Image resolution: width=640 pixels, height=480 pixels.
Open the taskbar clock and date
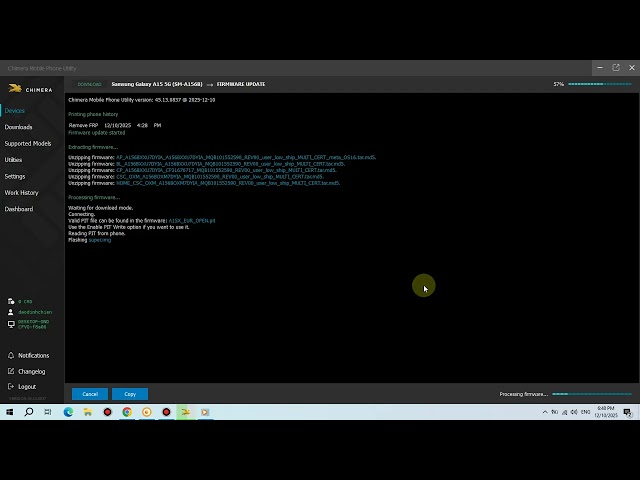[x=606, y=412]
